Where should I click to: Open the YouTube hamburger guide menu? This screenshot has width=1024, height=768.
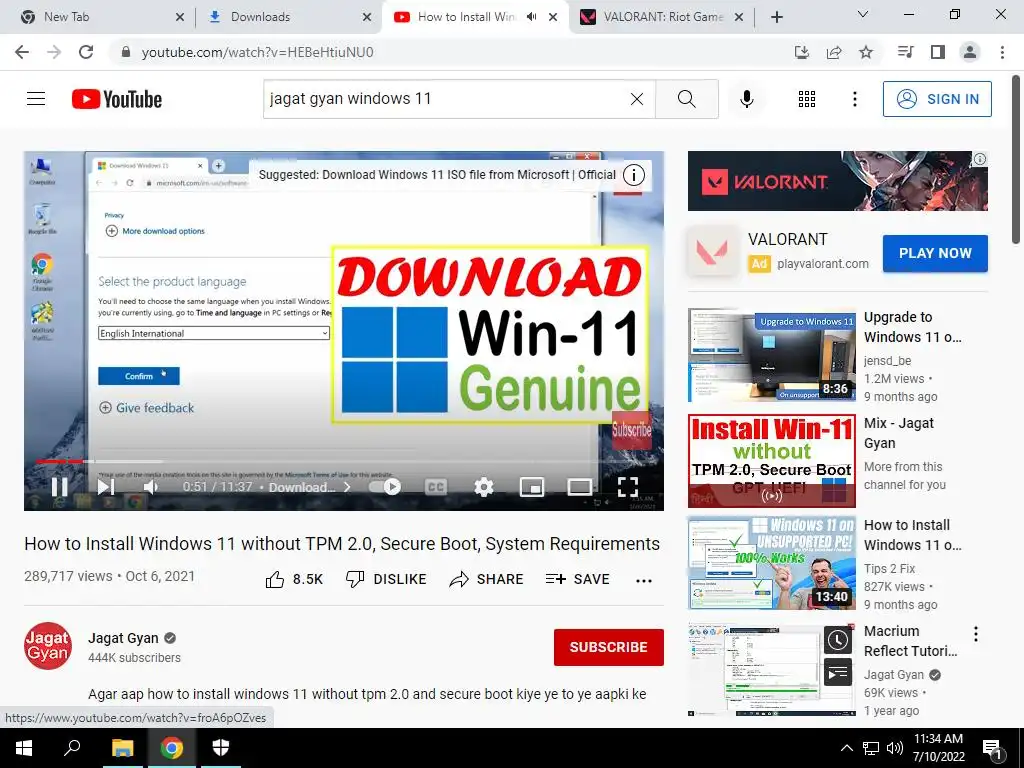(36, 99)
